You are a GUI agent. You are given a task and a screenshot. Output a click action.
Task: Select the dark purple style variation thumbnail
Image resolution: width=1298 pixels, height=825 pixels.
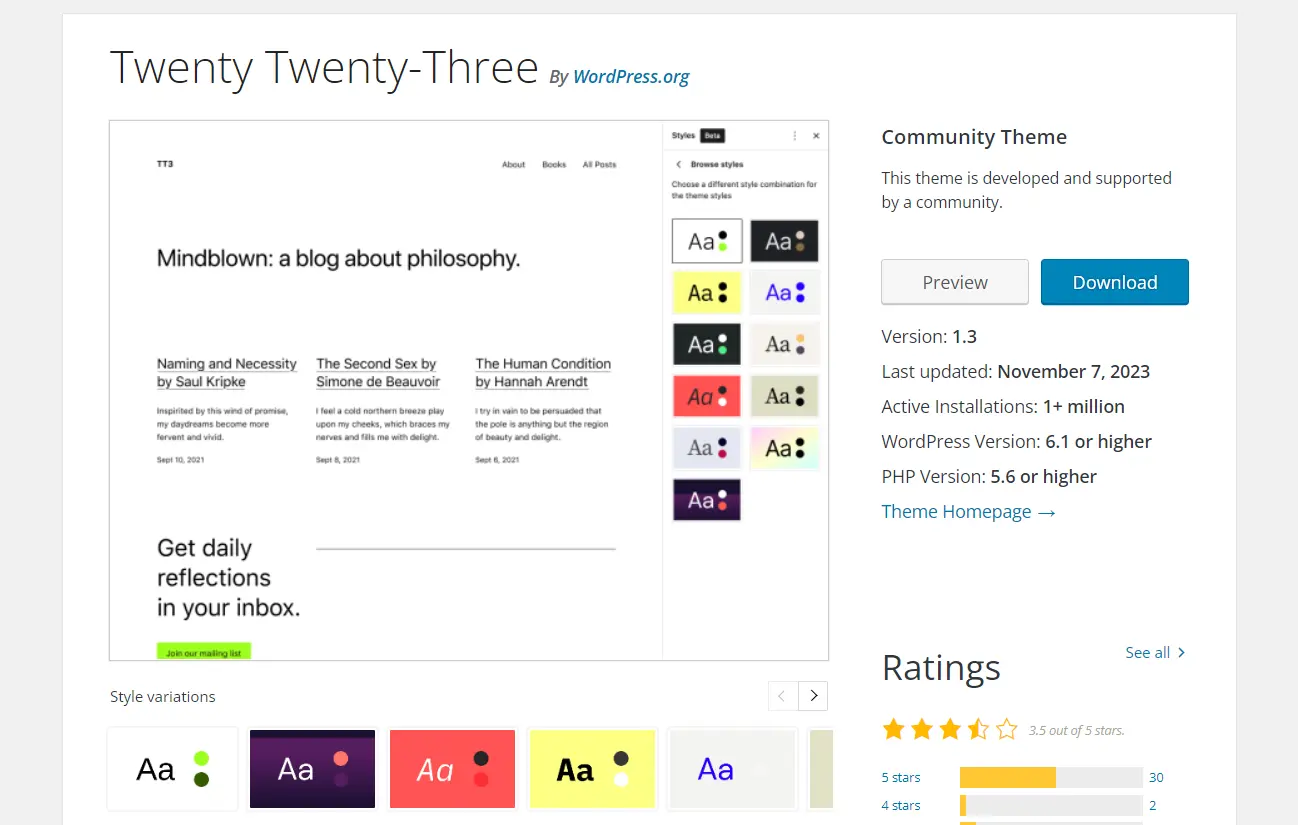point(312,768)
